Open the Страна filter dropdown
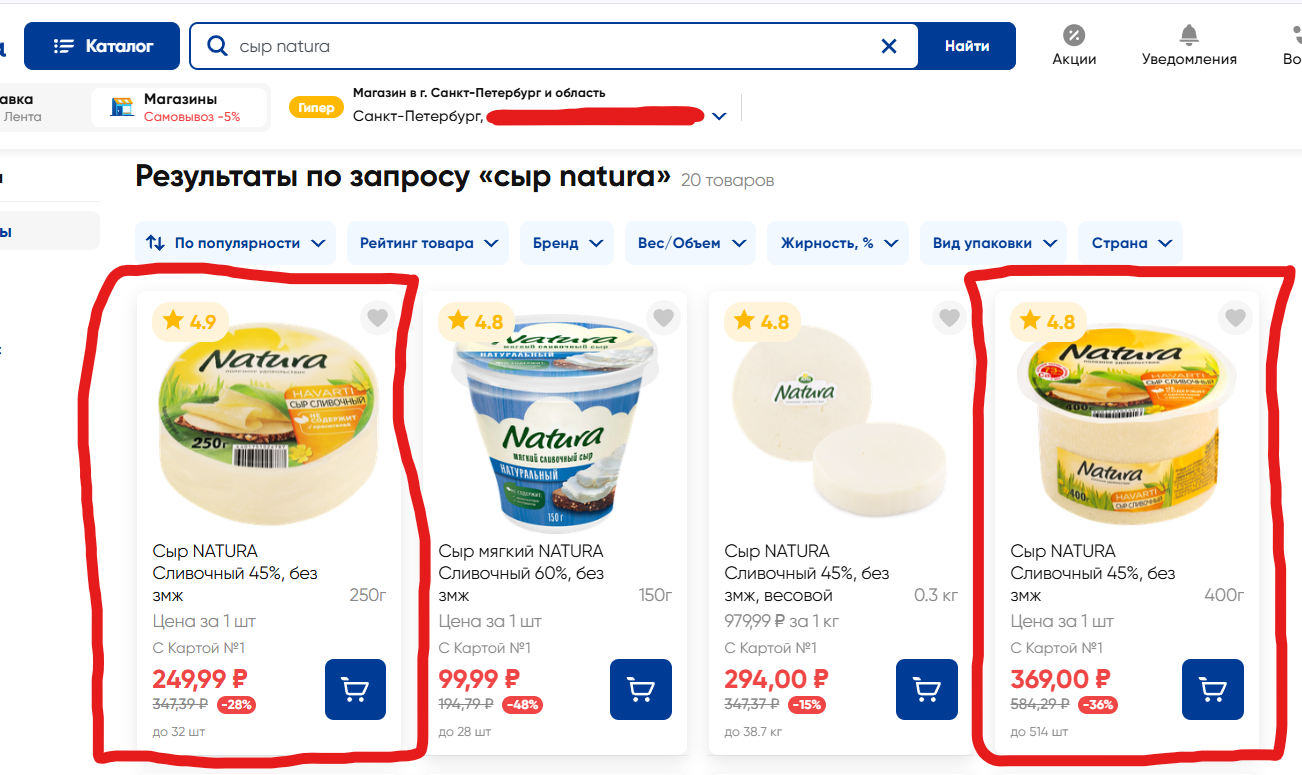 click(x=1131, y=243)
